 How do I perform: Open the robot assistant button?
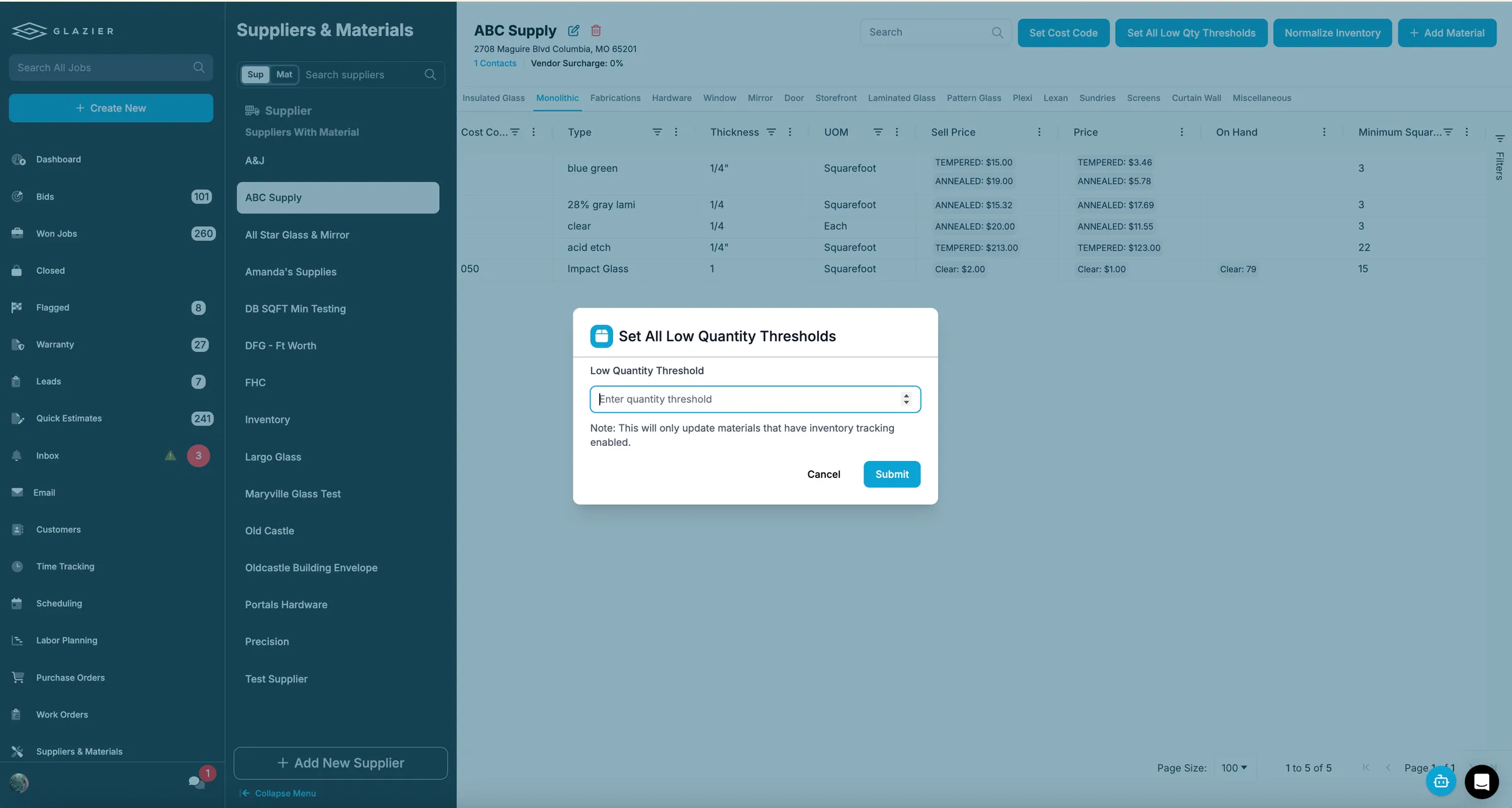point(1441,782)
